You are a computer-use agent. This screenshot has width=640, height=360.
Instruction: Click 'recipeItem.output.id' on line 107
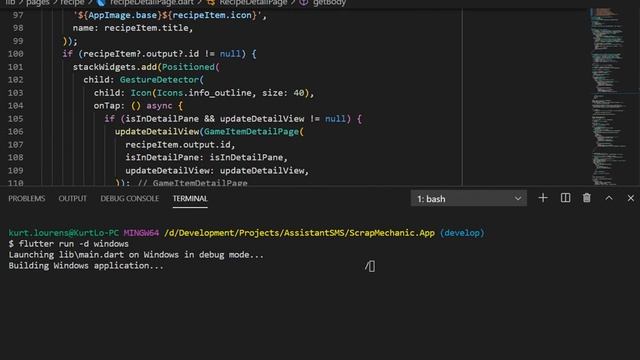point(178,144)
